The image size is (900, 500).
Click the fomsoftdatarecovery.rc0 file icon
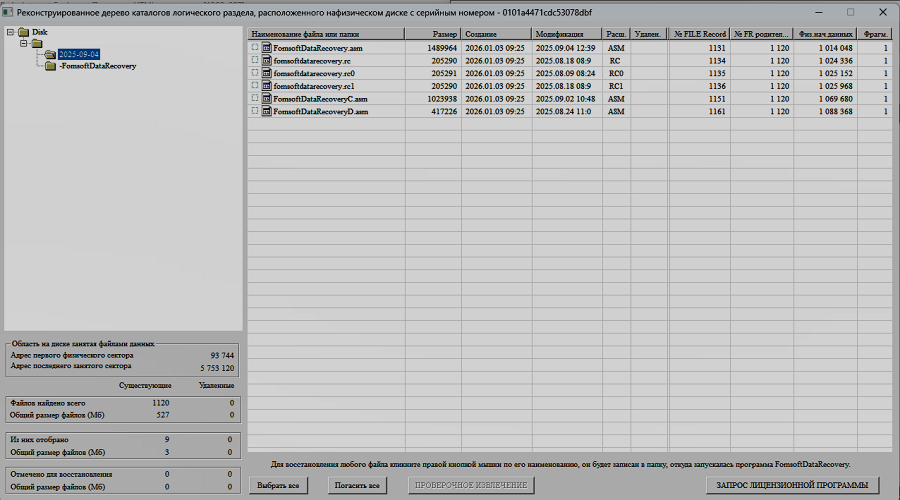click(x=267, y=73)
